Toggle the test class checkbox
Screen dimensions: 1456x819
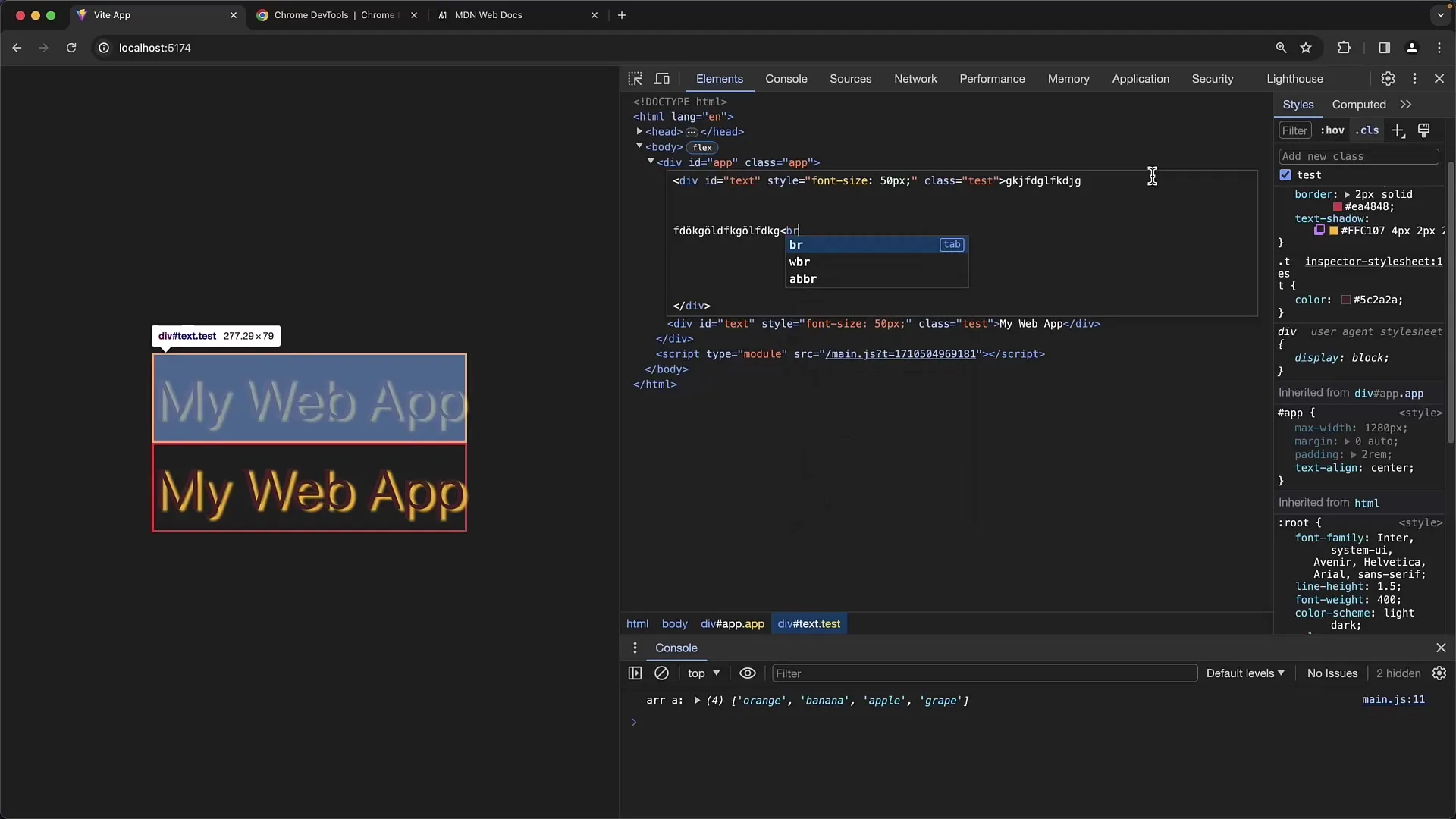point(1285,175)
